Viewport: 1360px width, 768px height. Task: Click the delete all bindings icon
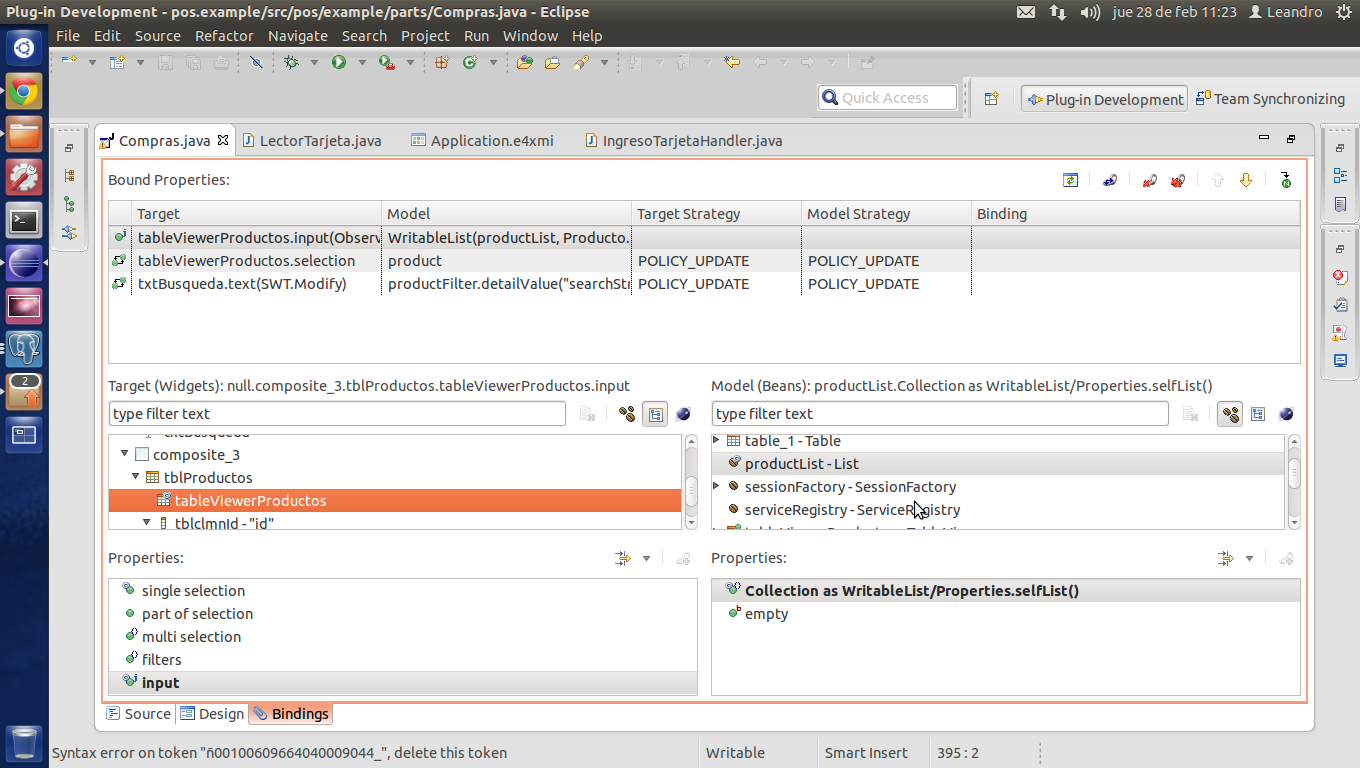[1178, 180]
